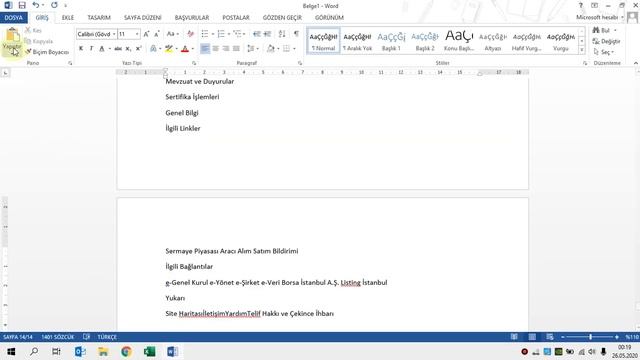640x360 pixels.
Task: Apply superscript formatting
Action: (138, 49)
